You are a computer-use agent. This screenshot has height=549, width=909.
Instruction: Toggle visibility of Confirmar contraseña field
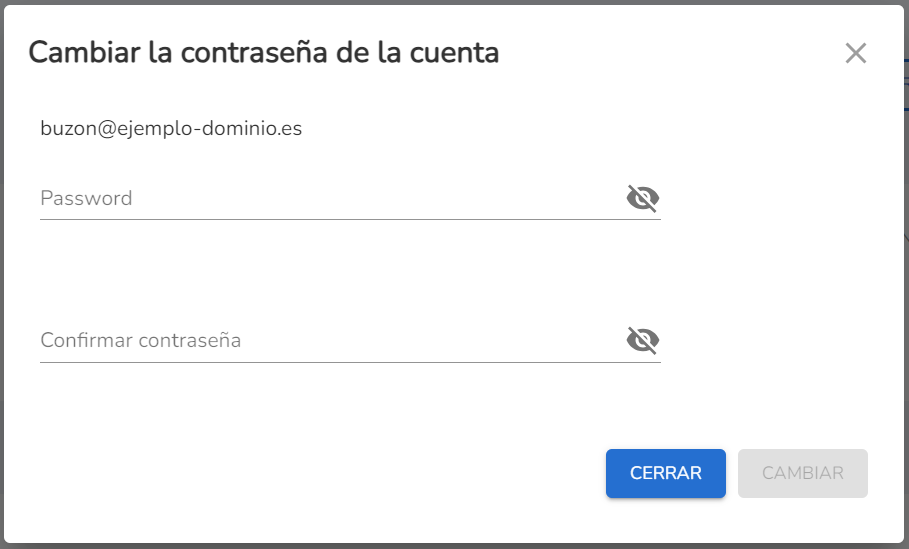pos(642,340)
